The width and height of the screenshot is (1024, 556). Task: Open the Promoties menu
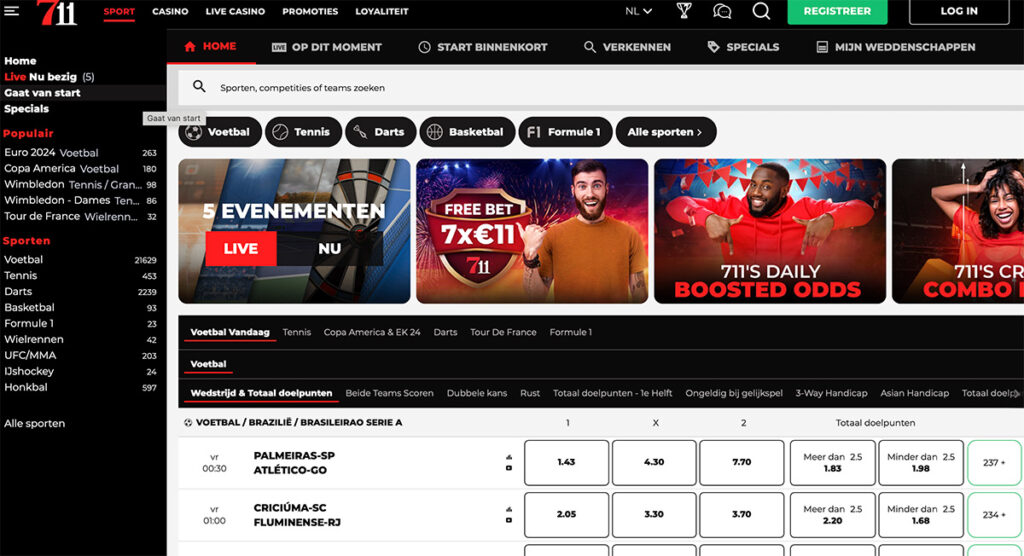pos(310,11)
